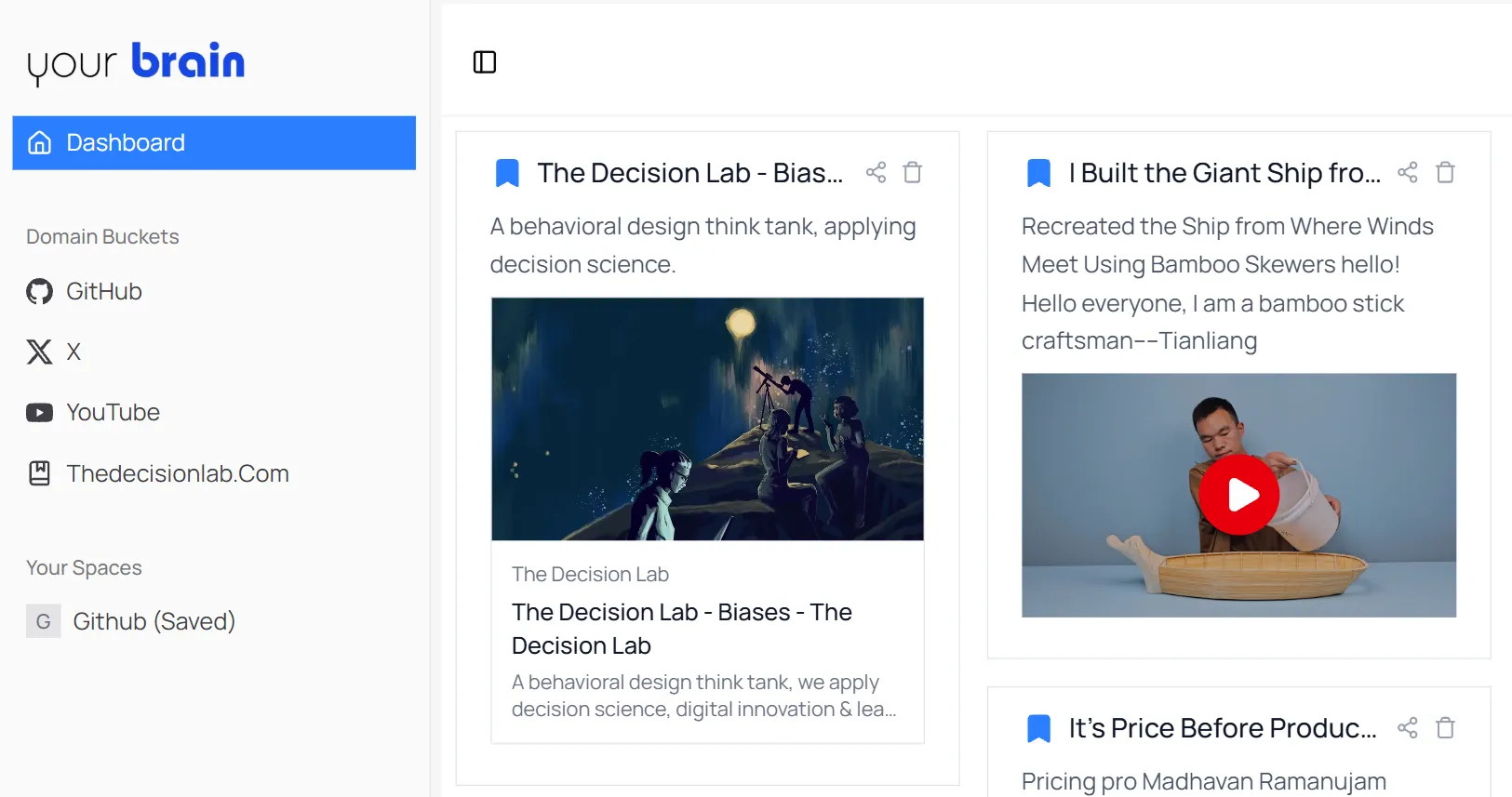Viewport: 1512px width, 797px height.
Task: Toggle the sidebar panel icon
Action: pos(485,62)
